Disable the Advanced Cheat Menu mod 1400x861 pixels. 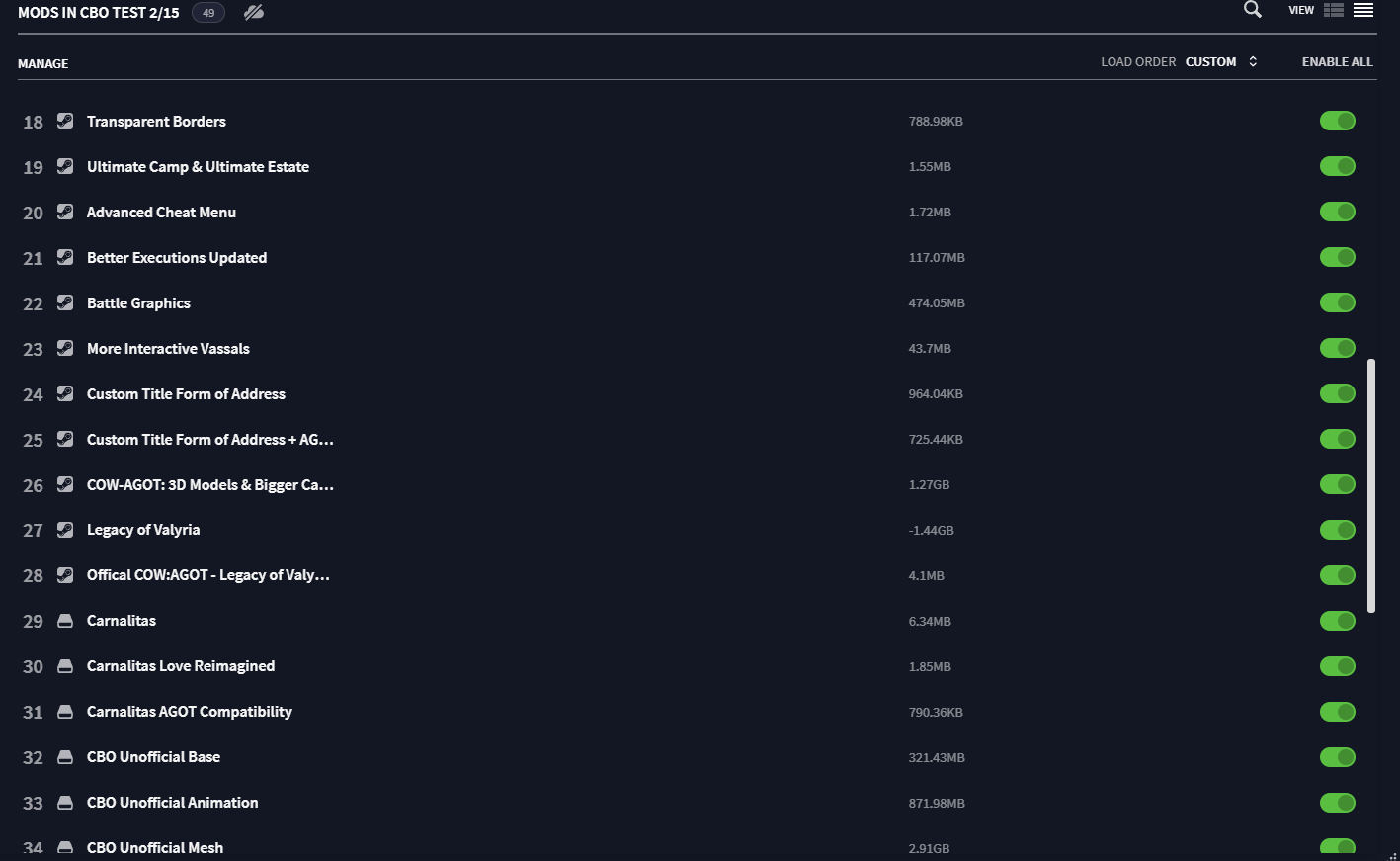(x=1338, y=212)
